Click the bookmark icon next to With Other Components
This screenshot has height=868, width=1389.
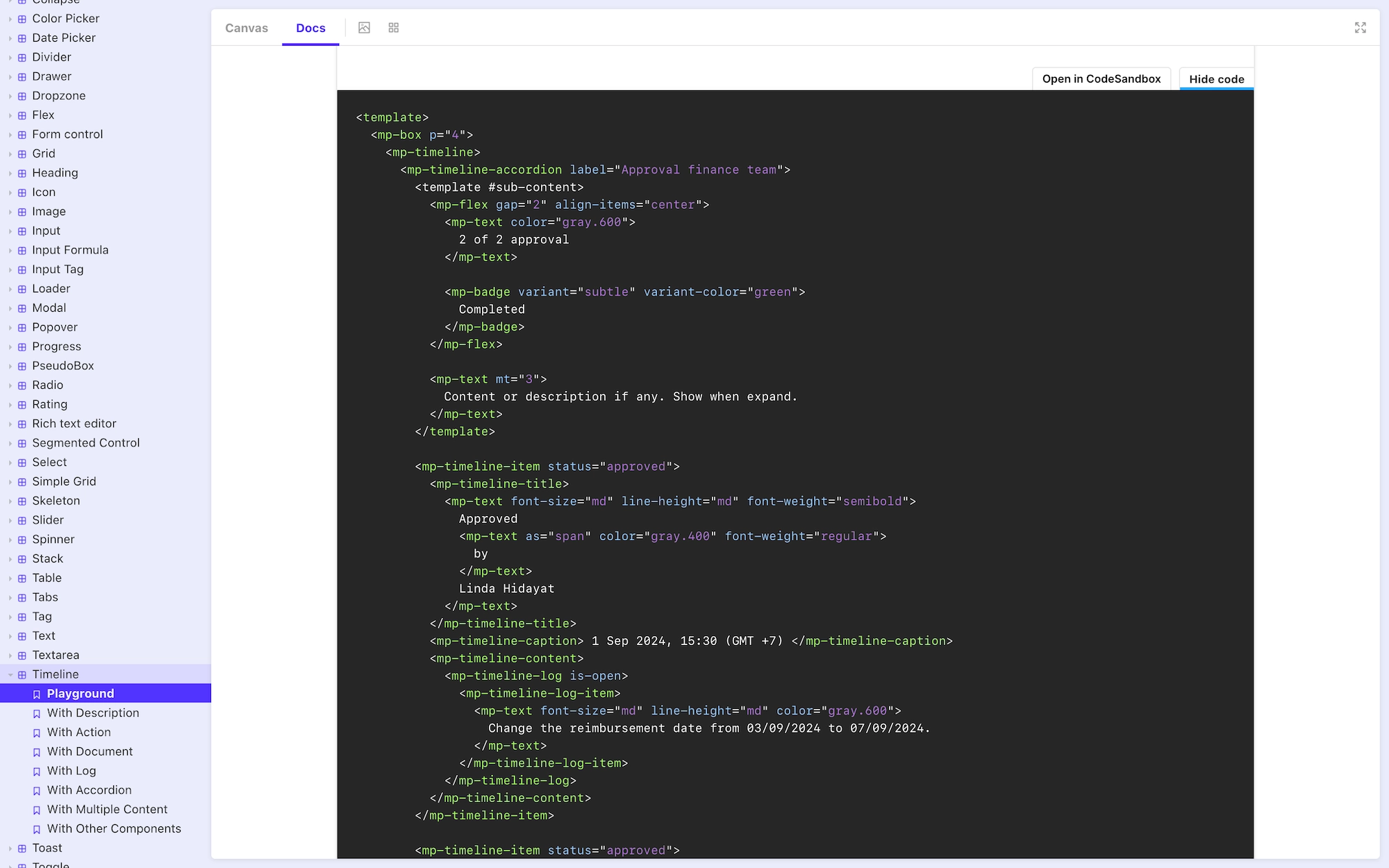pyautogui.click(x=37, y=829)
